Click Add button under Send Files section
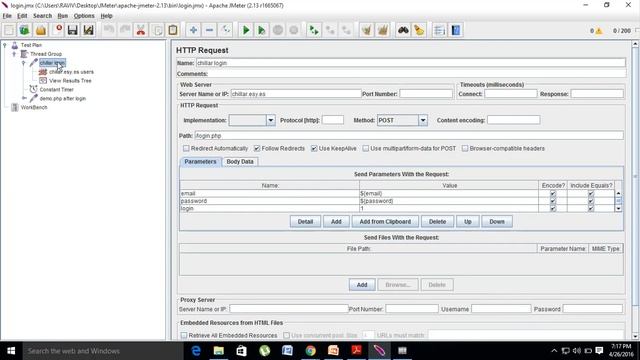640x360 pixels. pos(362,285)
